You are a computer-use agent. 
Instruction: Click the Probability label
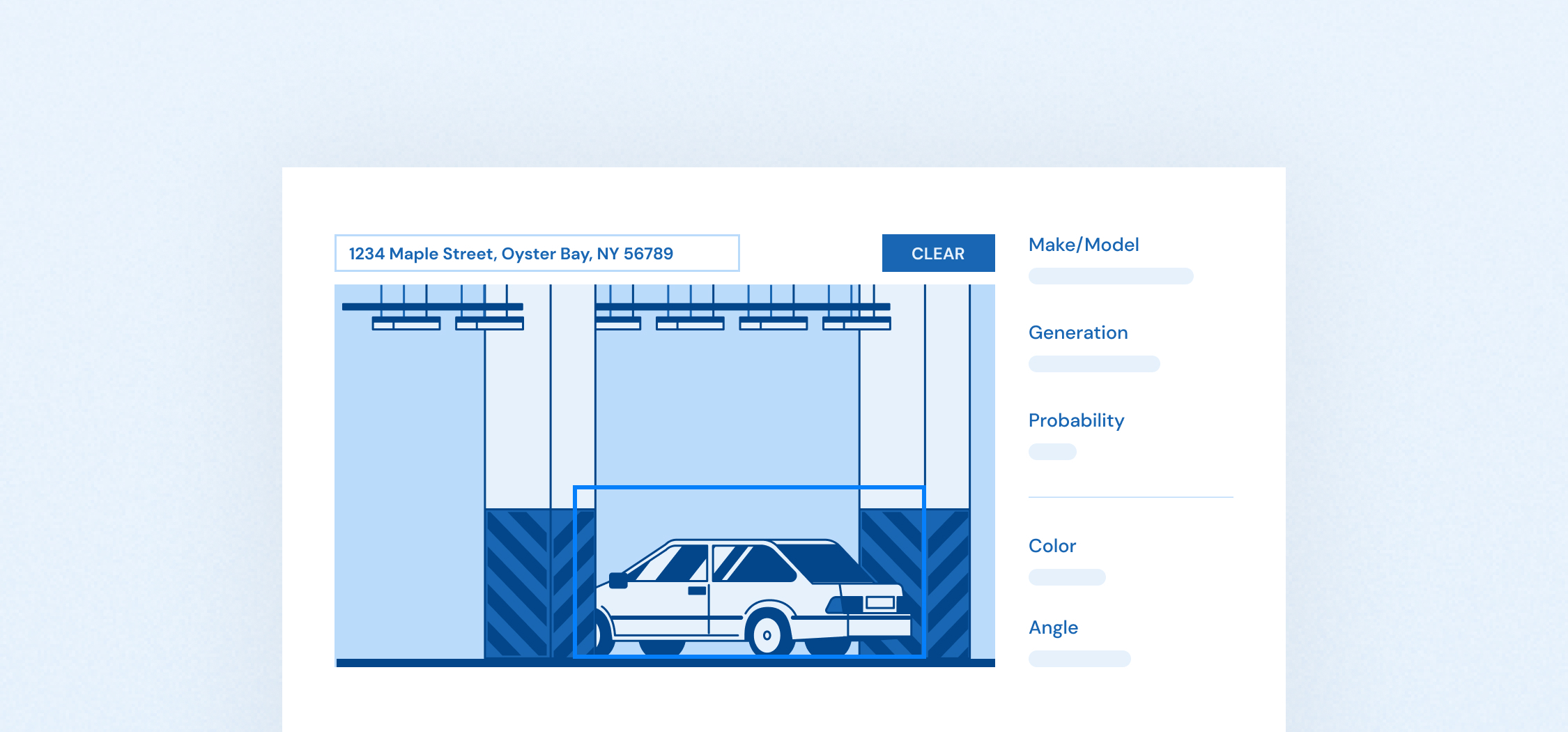pyautogui.click(x=1076, y=420)
